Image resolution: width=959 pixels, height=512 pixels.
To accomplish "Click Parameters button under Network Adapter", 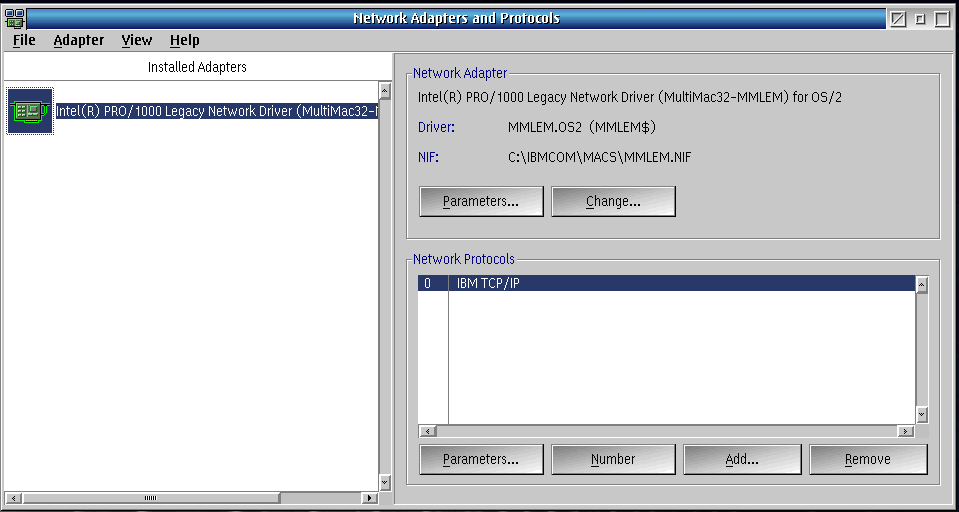I will 481,201.
